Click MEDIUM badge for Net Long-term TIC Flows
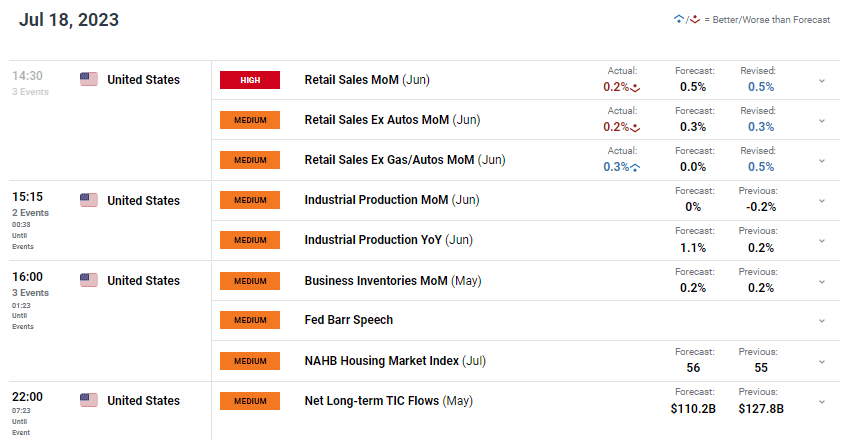Screen dimensions: 851x444 click(250, 401)
